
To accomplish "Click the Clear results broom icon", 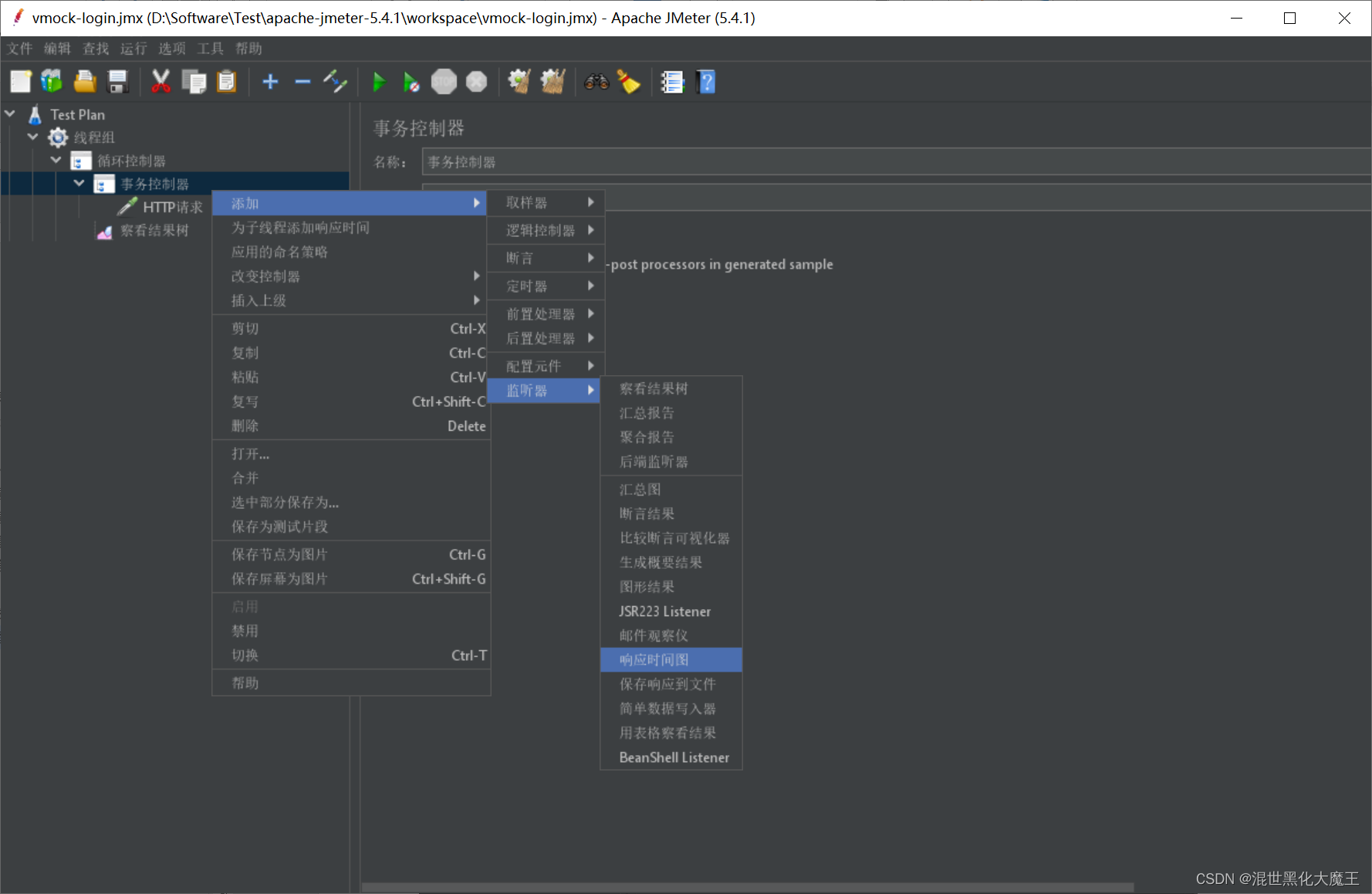I will pos(519,81).
